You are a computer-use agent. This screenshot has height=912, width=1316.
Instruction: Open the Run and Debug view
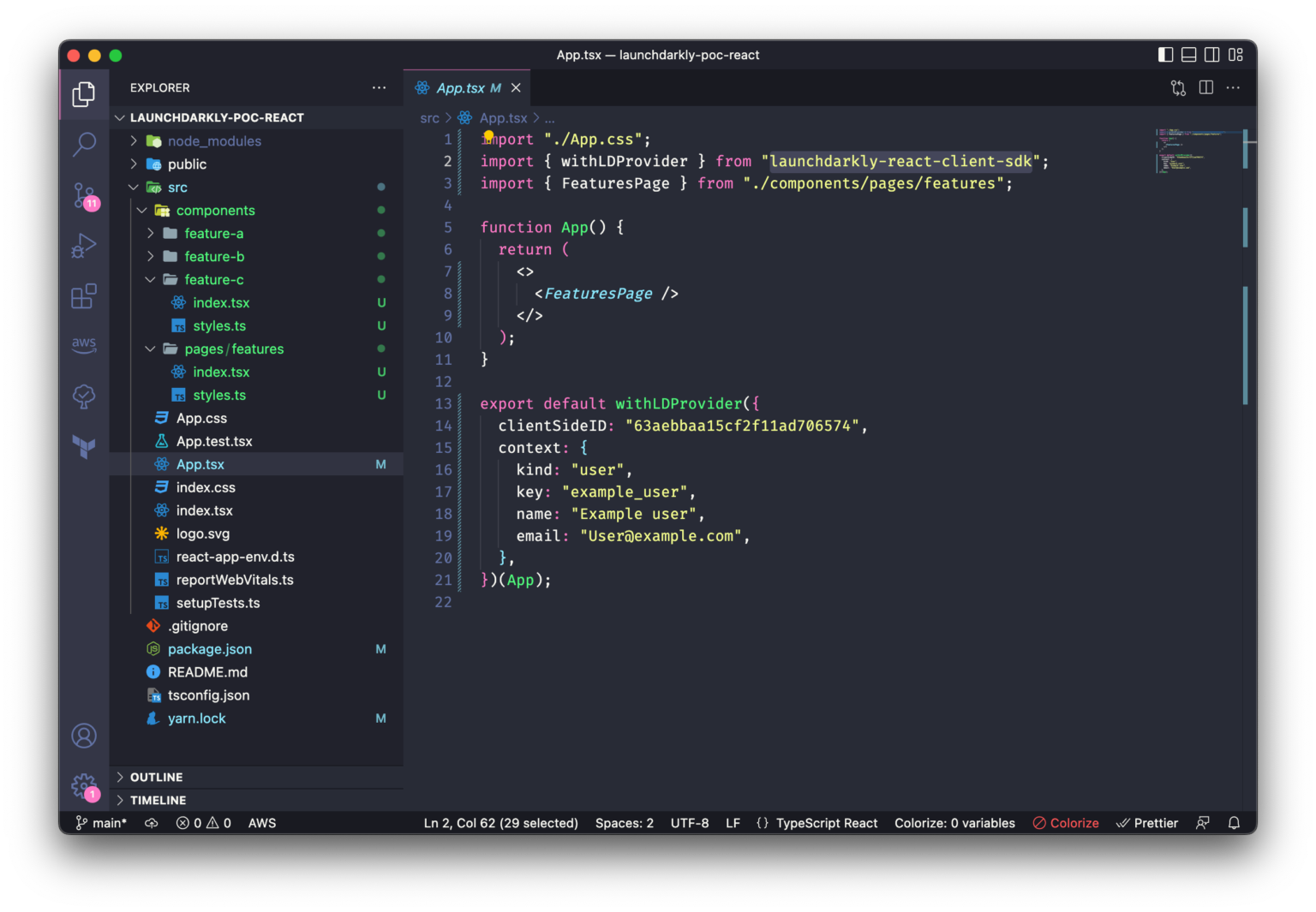[84, 247]
